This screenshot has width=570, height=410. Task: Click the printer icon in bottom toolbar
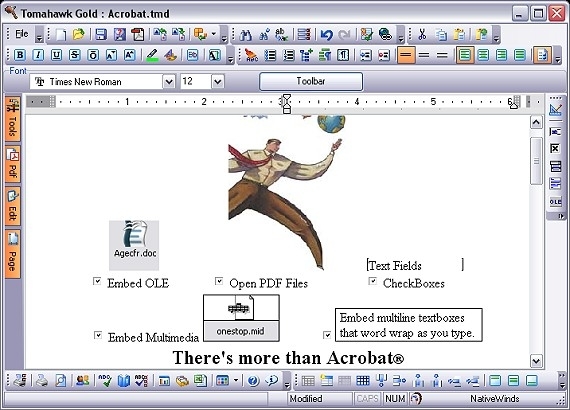[x=42, y=381]
